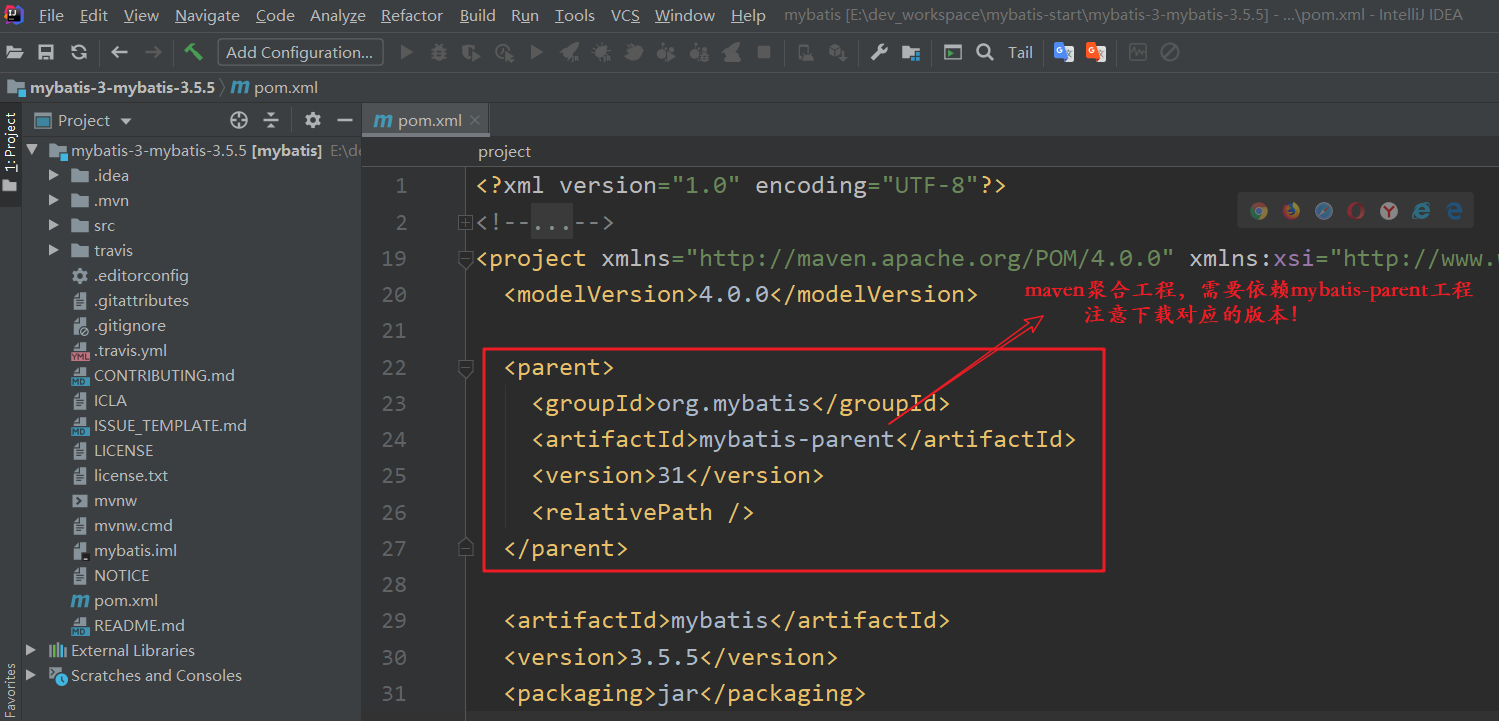
Task: Select mvnw.cmd file
Action: coord(133,525)
